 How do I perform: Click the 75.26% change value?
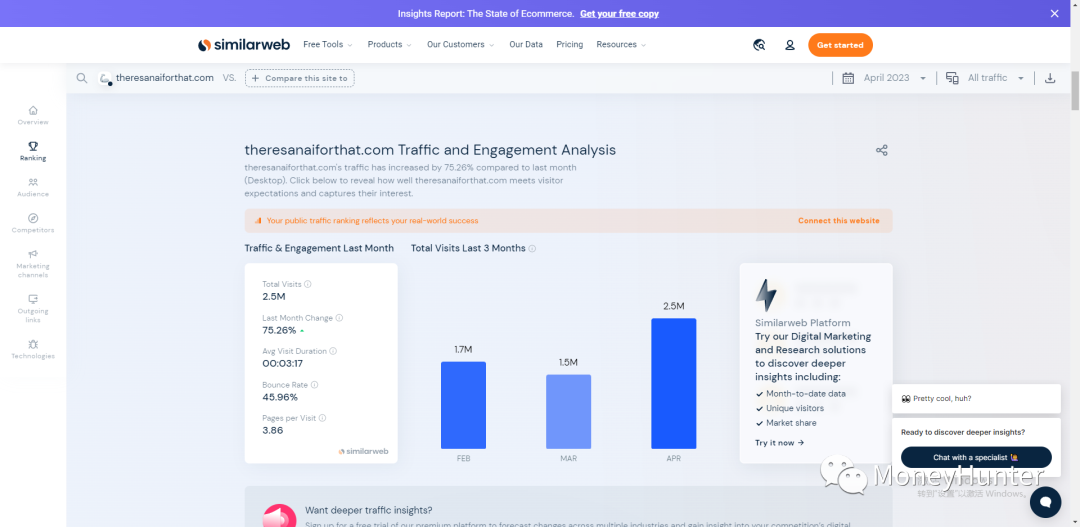pos(279,331)
